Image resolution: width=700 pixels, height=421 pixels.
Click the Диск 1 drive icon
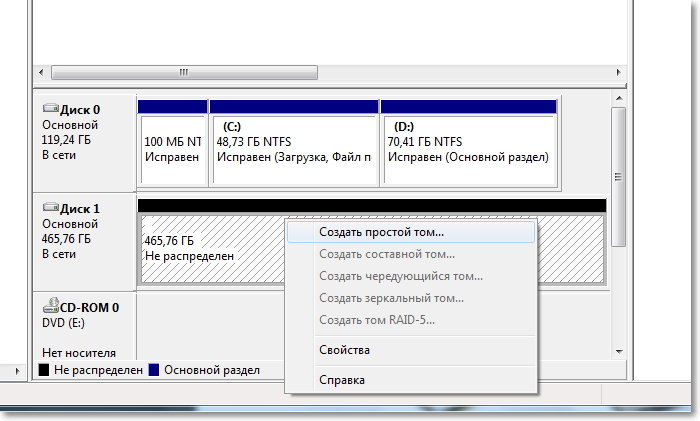pyautogui.click(x=50, y=208)
